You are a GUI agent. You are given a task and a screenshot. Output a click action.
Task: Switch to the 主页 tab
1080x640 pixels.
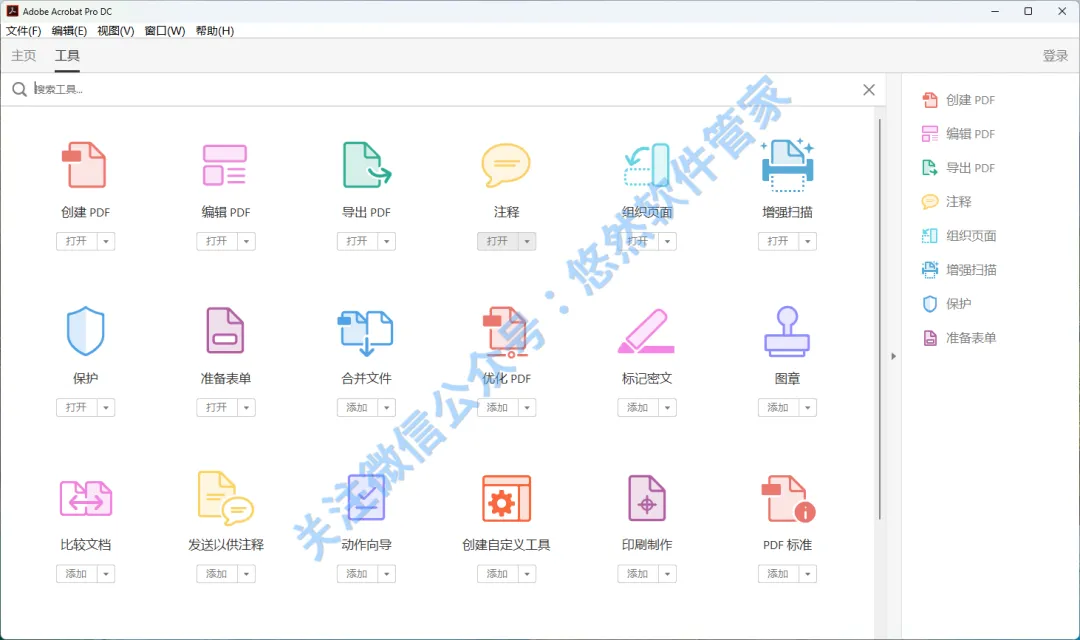(23, 55)
